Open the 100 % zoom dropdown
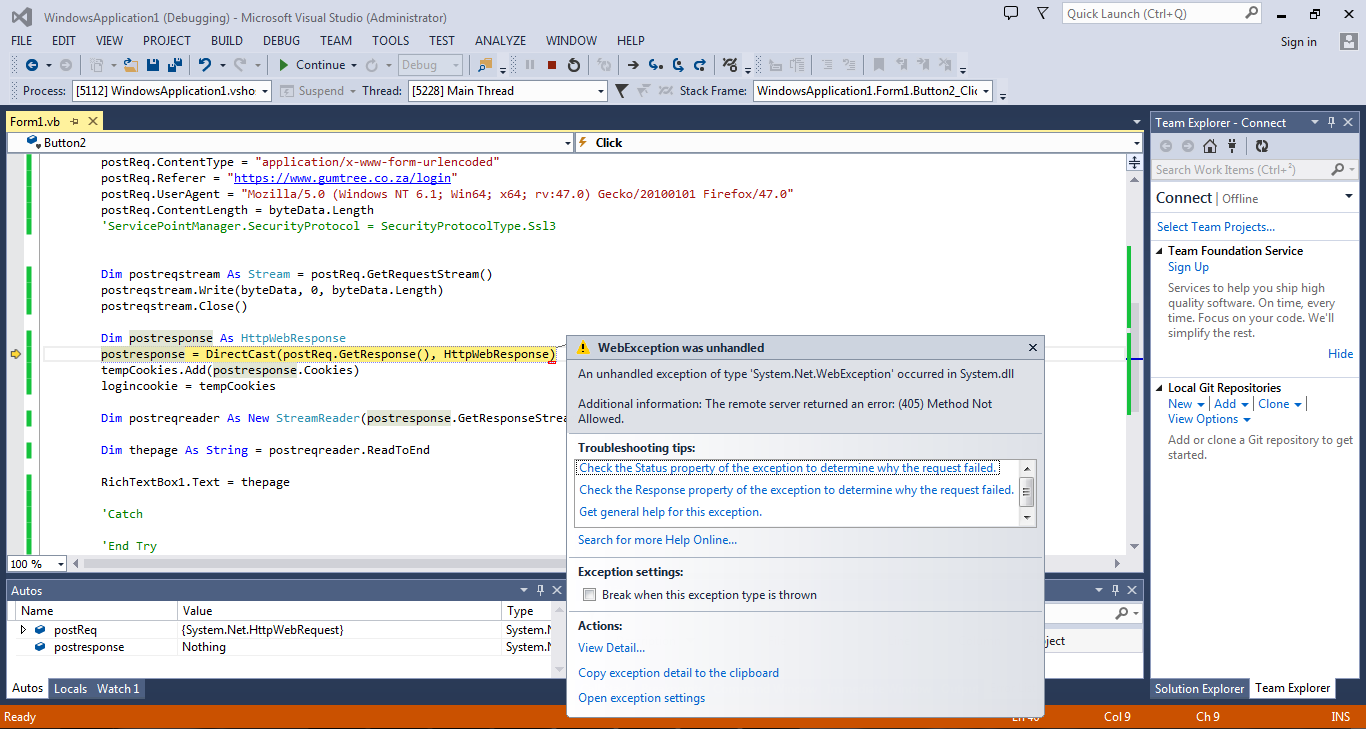 pos(60,564)
